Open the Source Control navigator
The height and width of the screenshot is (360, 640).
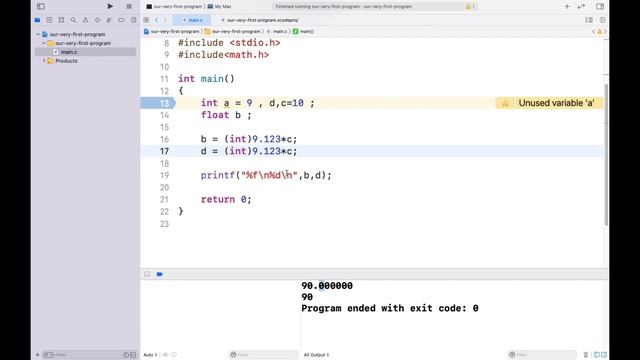pos(49,20)
